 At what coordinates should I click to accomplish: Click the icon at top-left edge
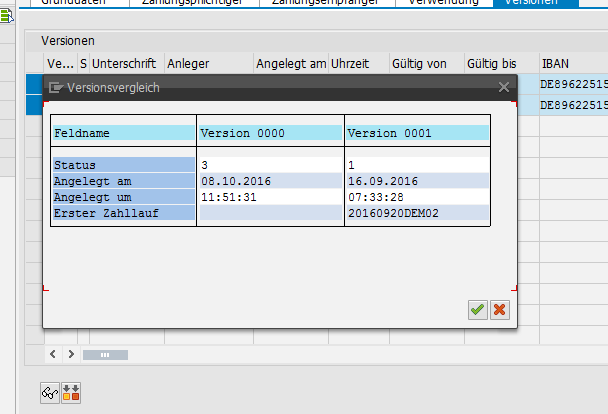[x=5, y=15]
